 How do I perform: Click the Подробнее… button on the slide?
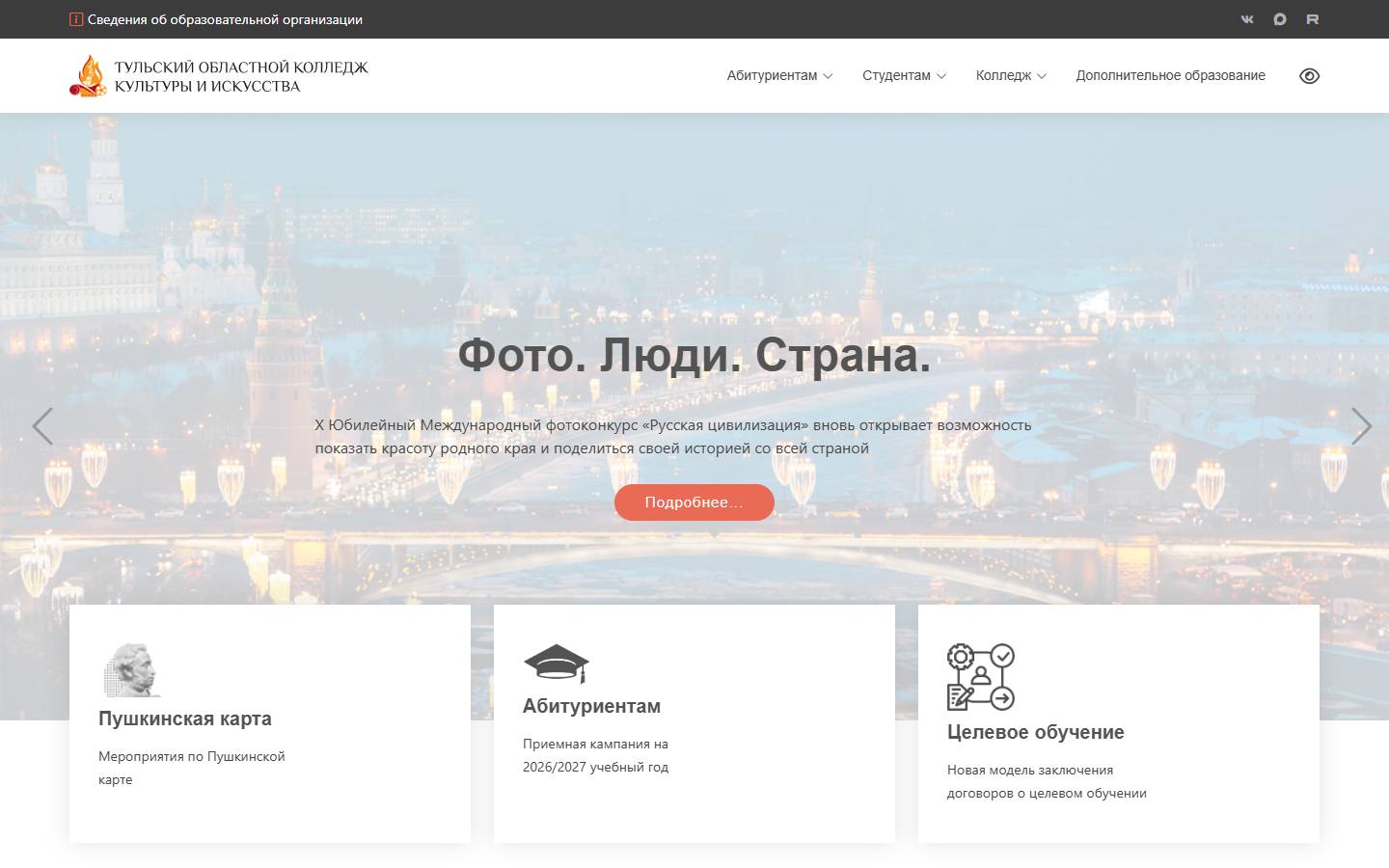(x=694, y=502)
